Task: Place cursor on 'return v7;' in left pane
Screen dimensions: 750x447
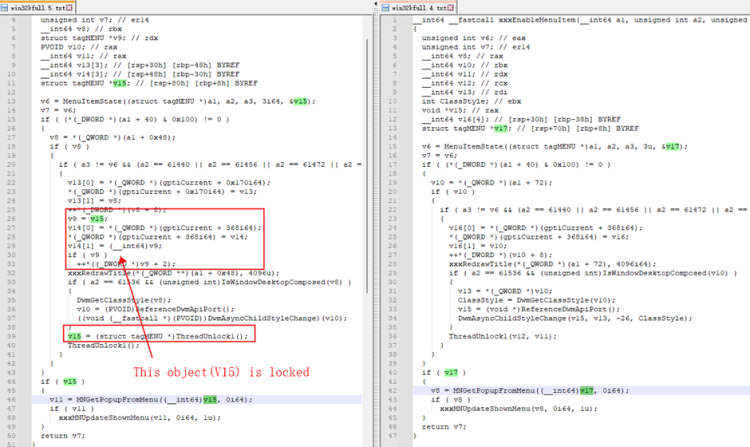Action: (60, 435)
